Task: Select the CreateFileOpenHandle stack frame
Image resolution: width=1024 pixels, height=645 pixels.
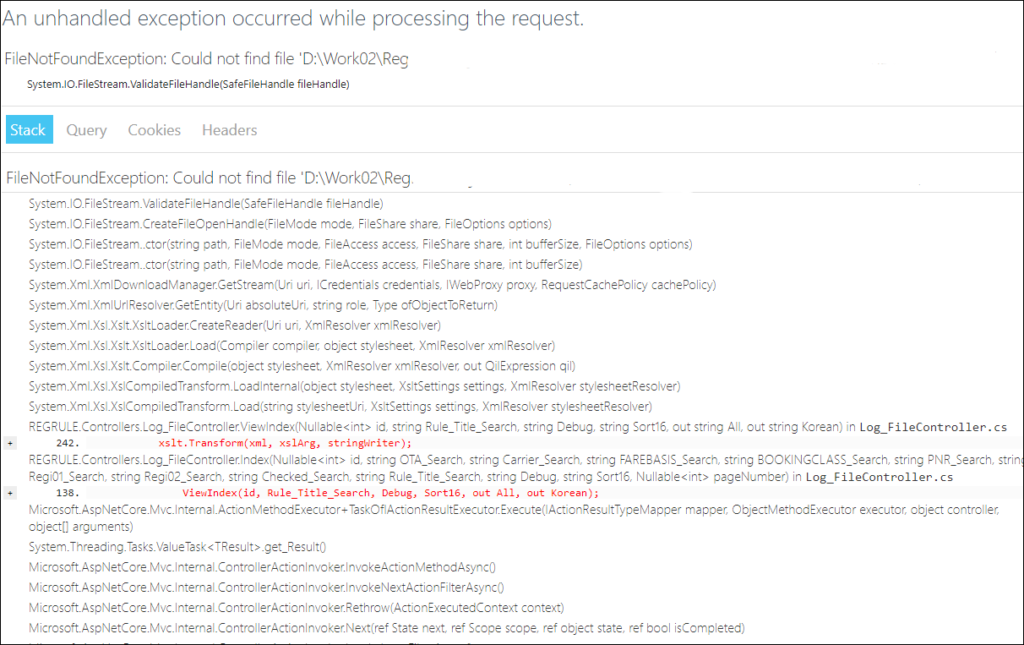Action: [x=290, y=223]
